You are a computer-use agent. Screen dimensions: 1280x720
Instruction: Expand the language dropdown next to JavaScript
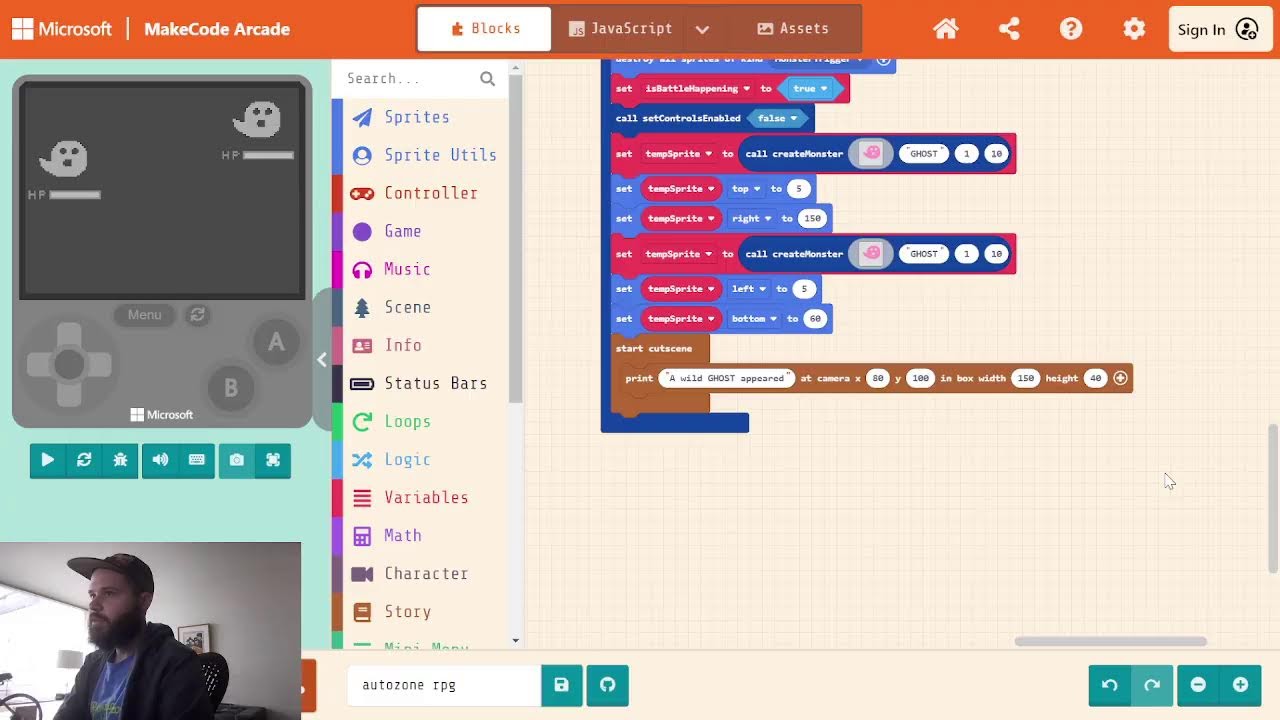pos(702,29)
